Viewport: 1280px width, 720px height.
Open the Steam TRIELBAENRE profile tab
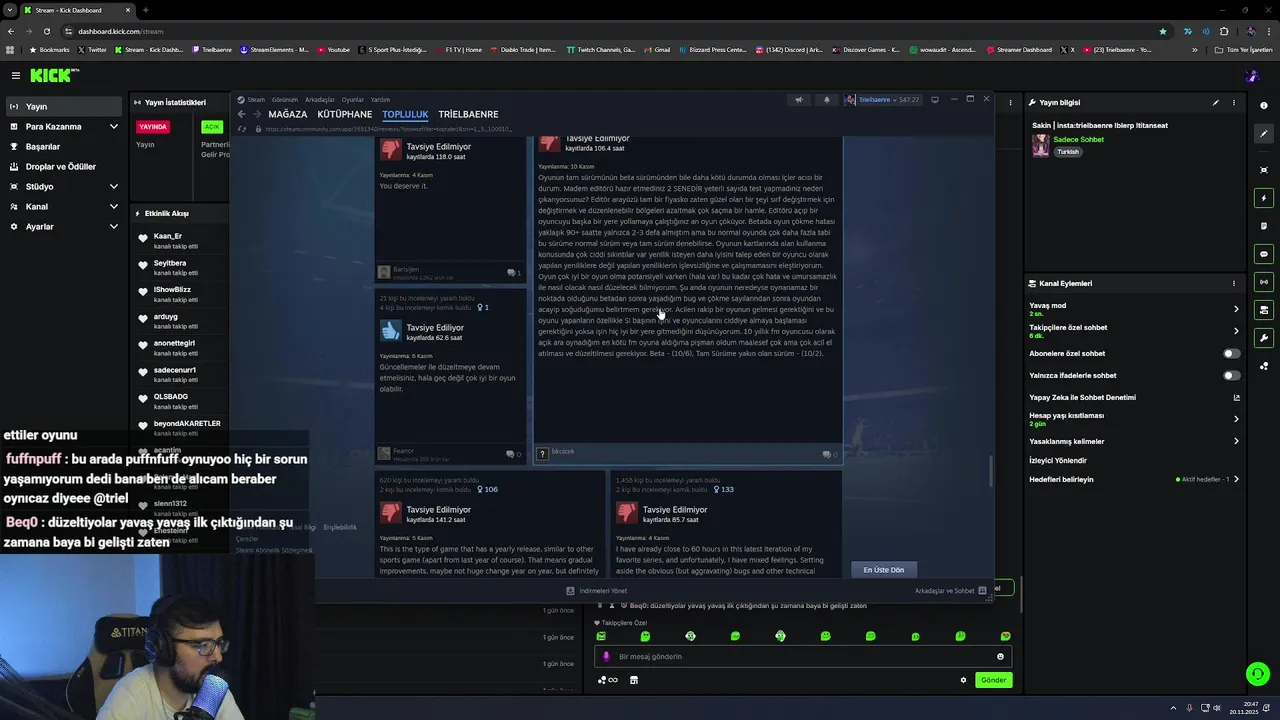468,114
